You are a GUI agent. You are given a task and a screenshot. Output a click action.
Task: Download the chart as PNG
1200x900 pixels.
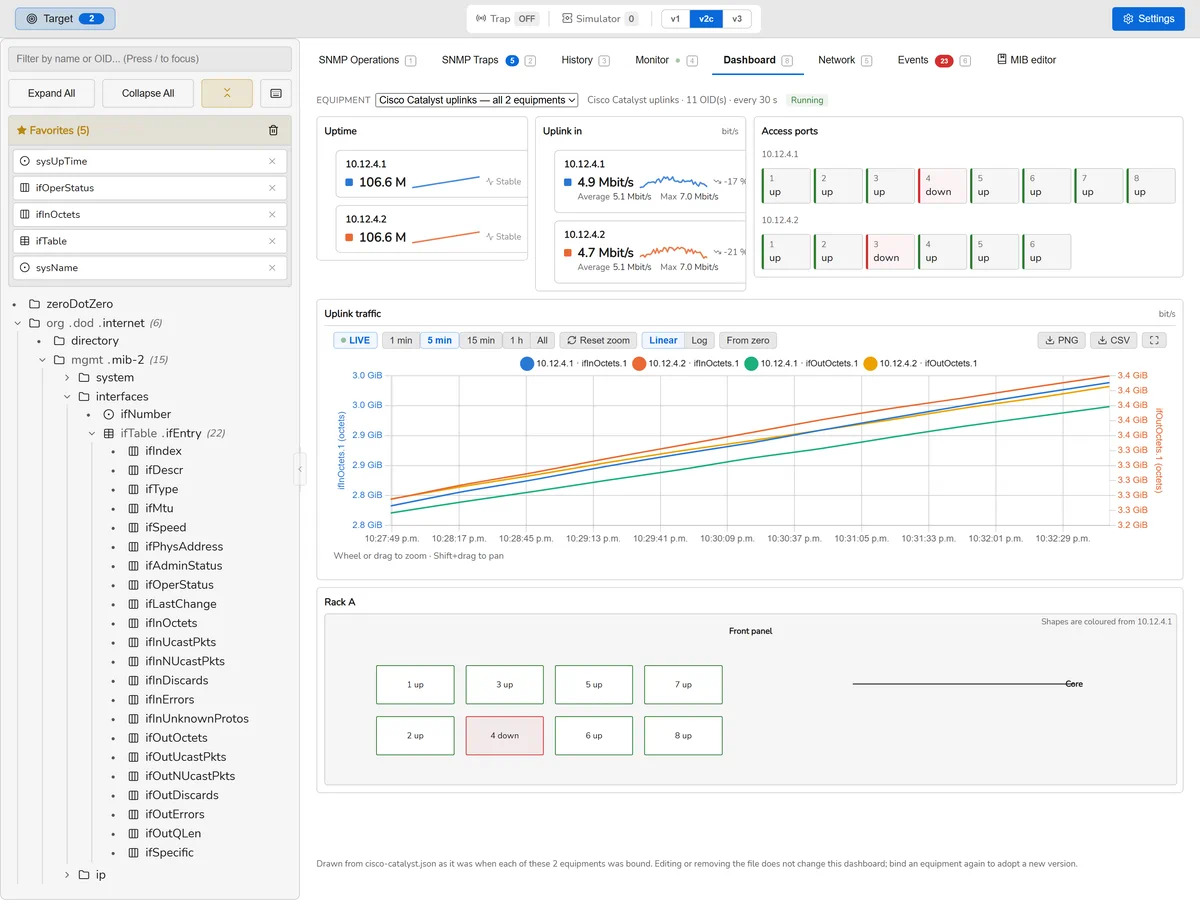tap(1061, 340)
